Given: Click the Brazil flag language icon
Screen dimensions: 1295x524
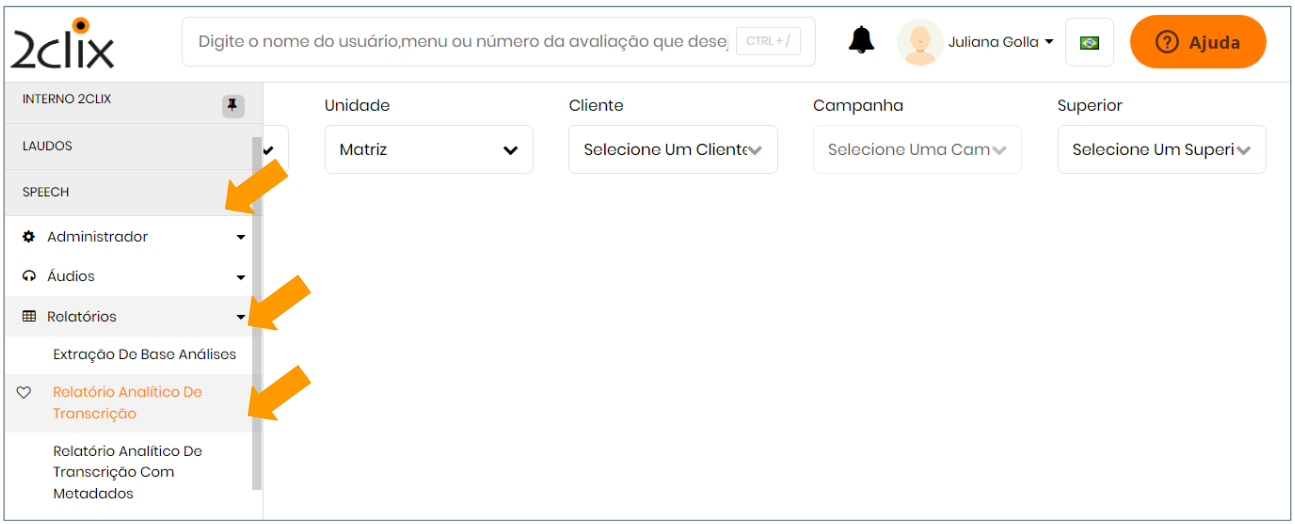Looking at the screenshot, I should pos(1089,43).
